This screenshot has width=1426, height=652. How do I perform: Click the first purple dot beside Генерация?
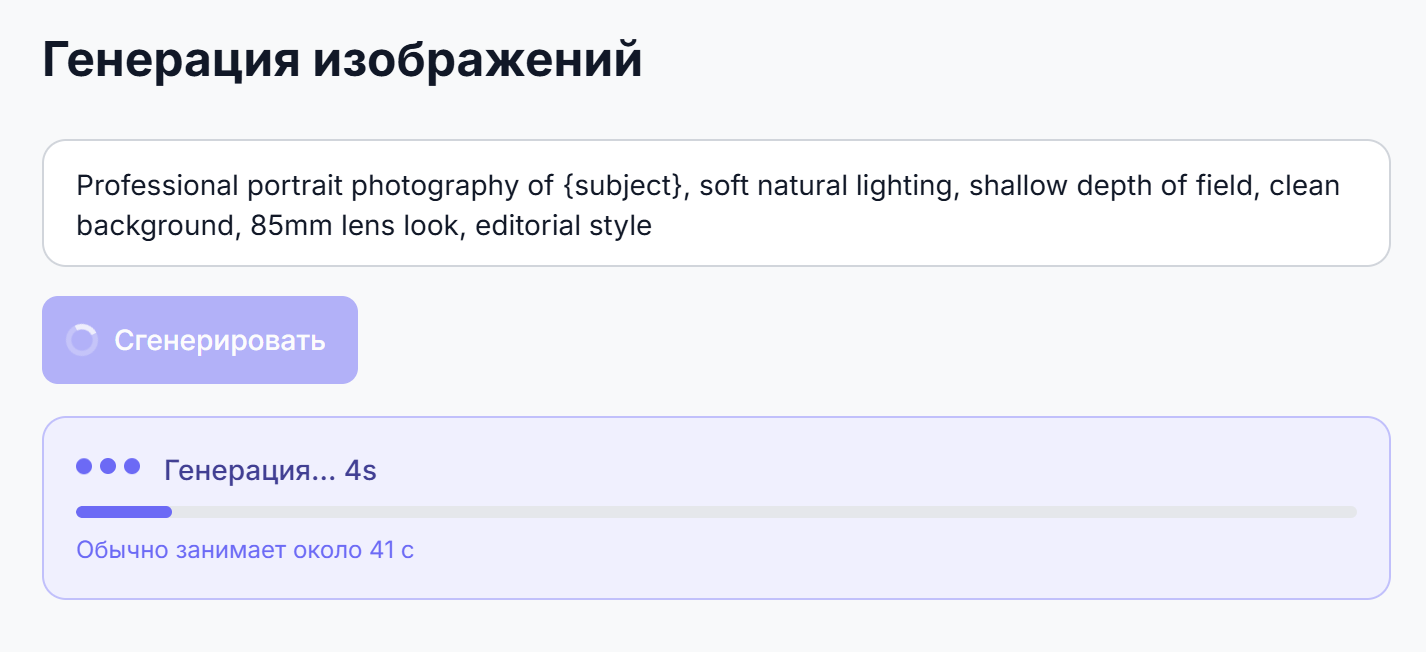pyautogui.click(x=84, y=466)
